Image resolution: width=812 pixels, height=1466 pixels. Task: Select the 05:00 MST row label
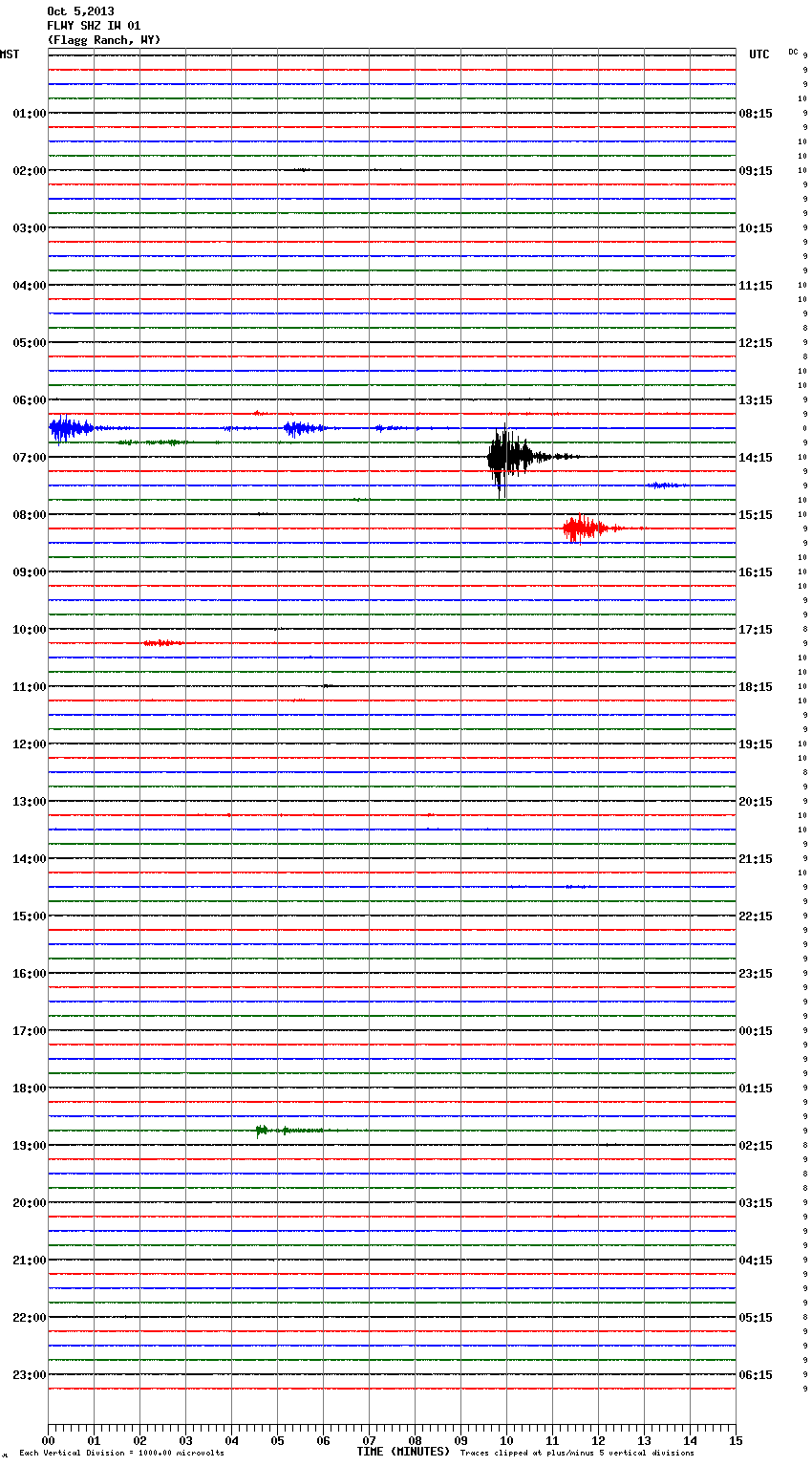click(29, 343)
